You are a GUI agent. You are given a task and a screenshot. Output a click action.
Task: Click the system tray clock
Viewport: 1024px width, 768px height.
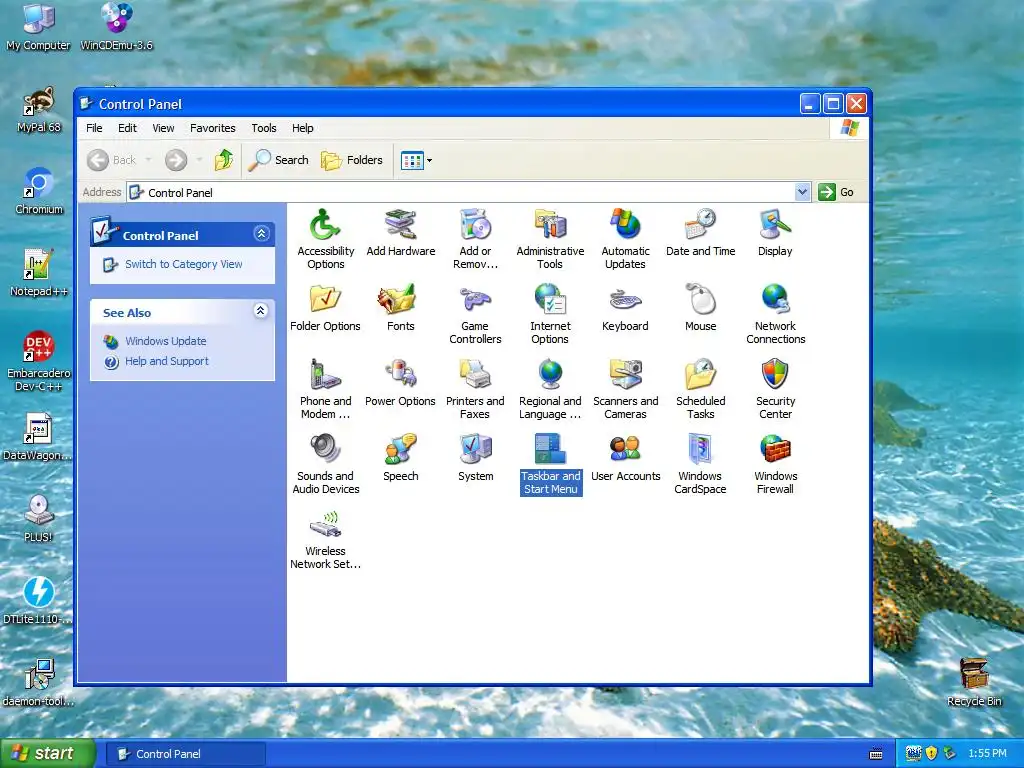(987, 753)
